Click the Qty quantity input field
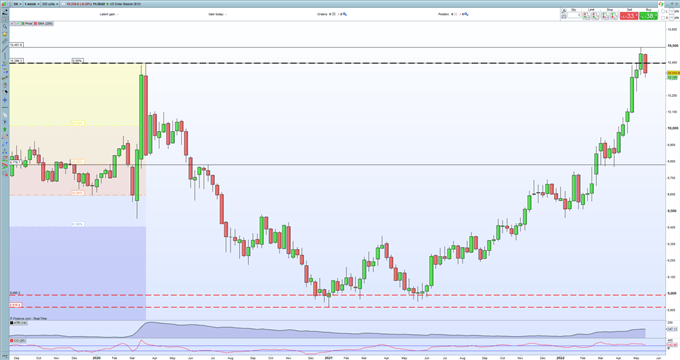680x360 pixels. click(x=573, y=15)
